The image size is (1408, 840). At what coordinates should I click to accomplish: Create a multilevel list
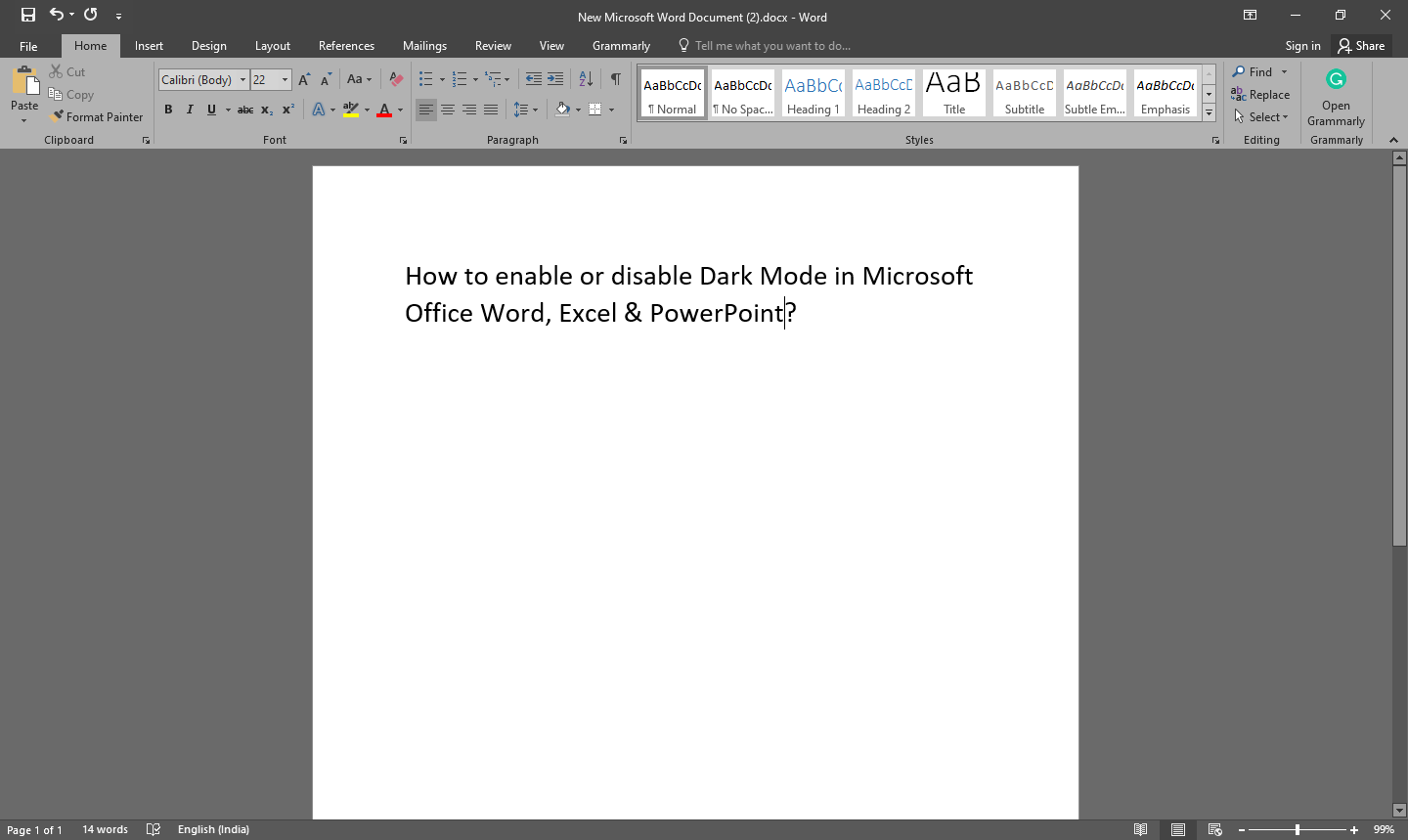point(493,79)
